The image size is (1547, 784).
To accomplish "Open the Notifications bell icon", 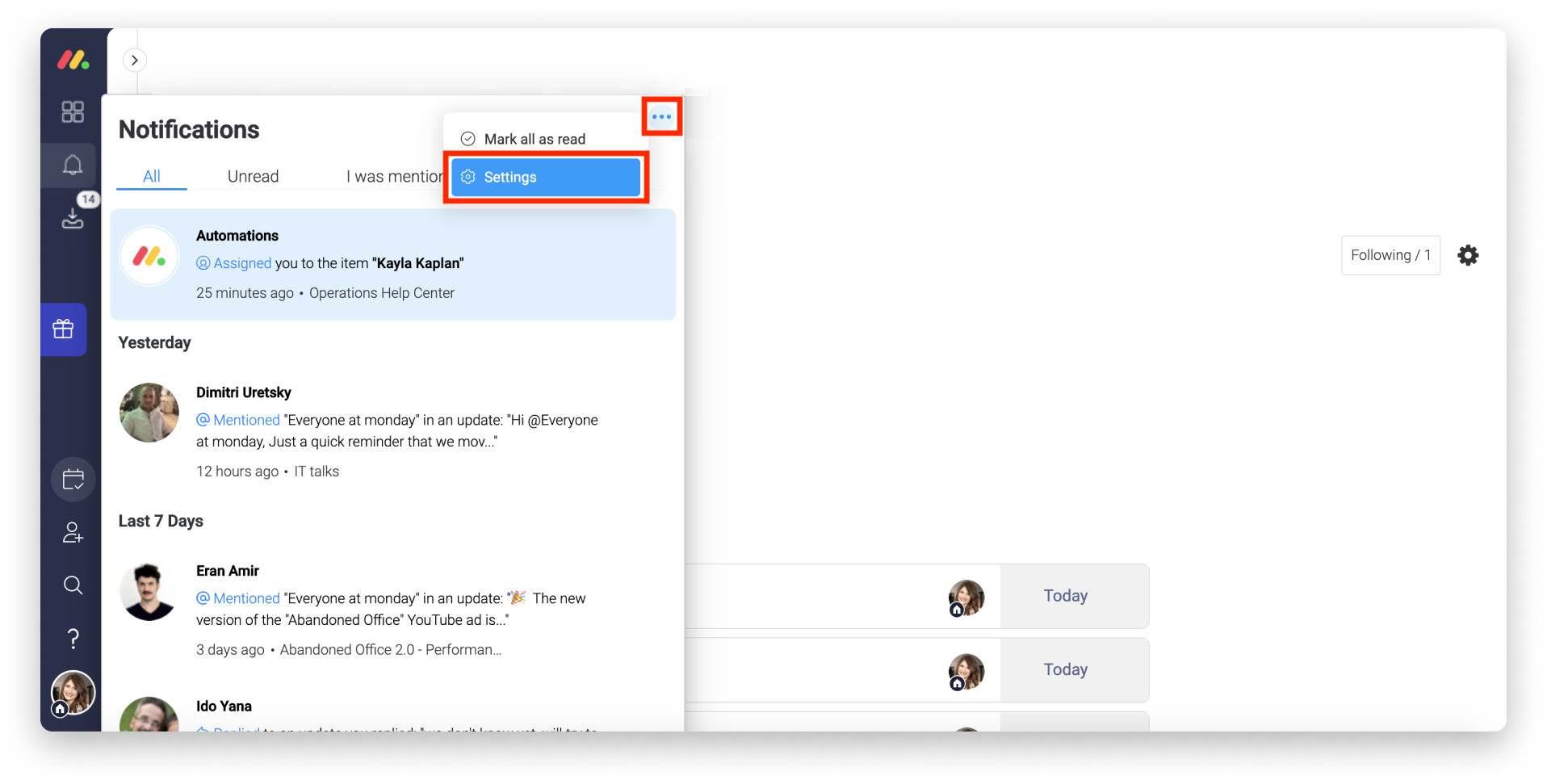I will pyautogui.click(x=72, y=164).
